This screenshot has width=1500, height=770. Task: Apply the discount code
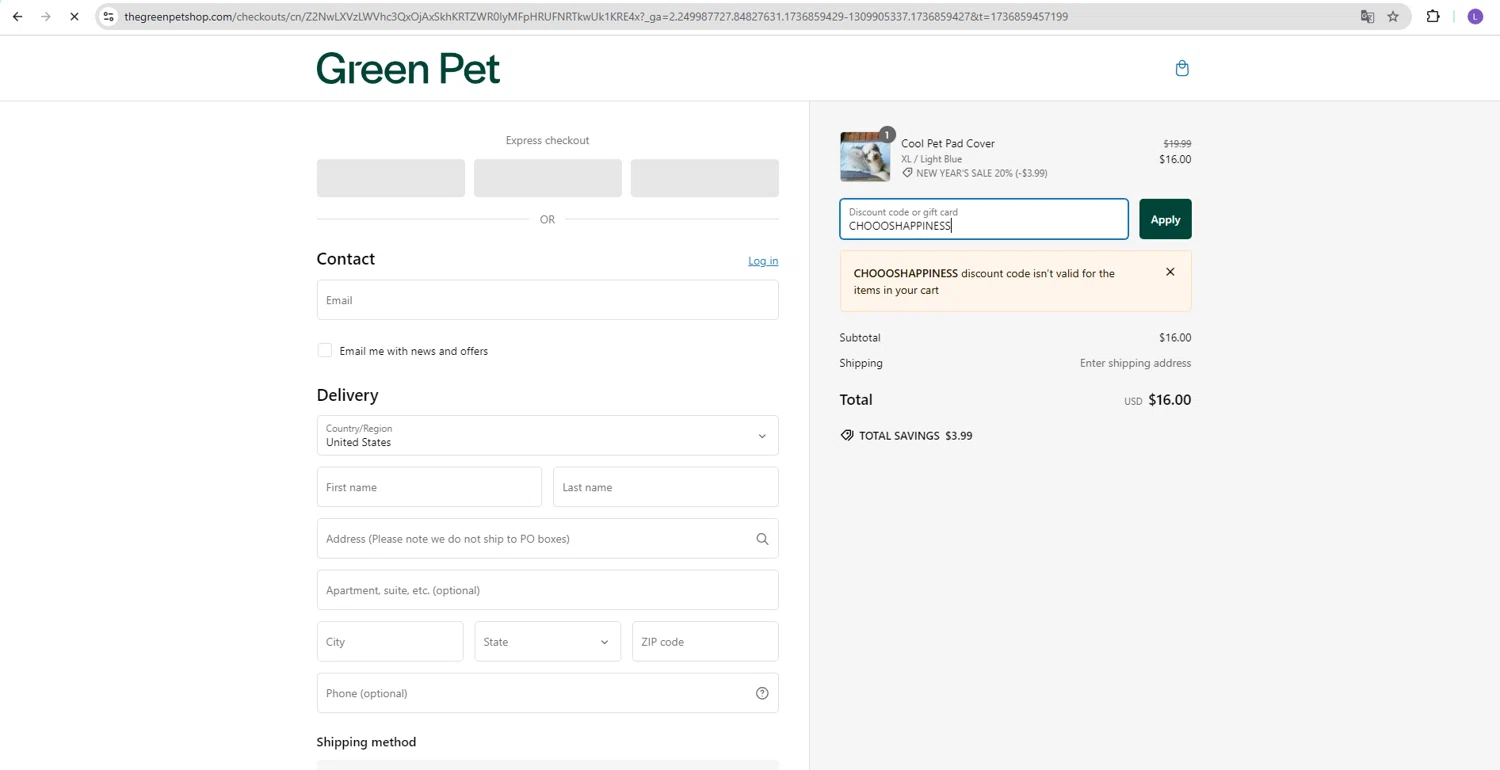pyautogui.click(x=1165, y=219)
